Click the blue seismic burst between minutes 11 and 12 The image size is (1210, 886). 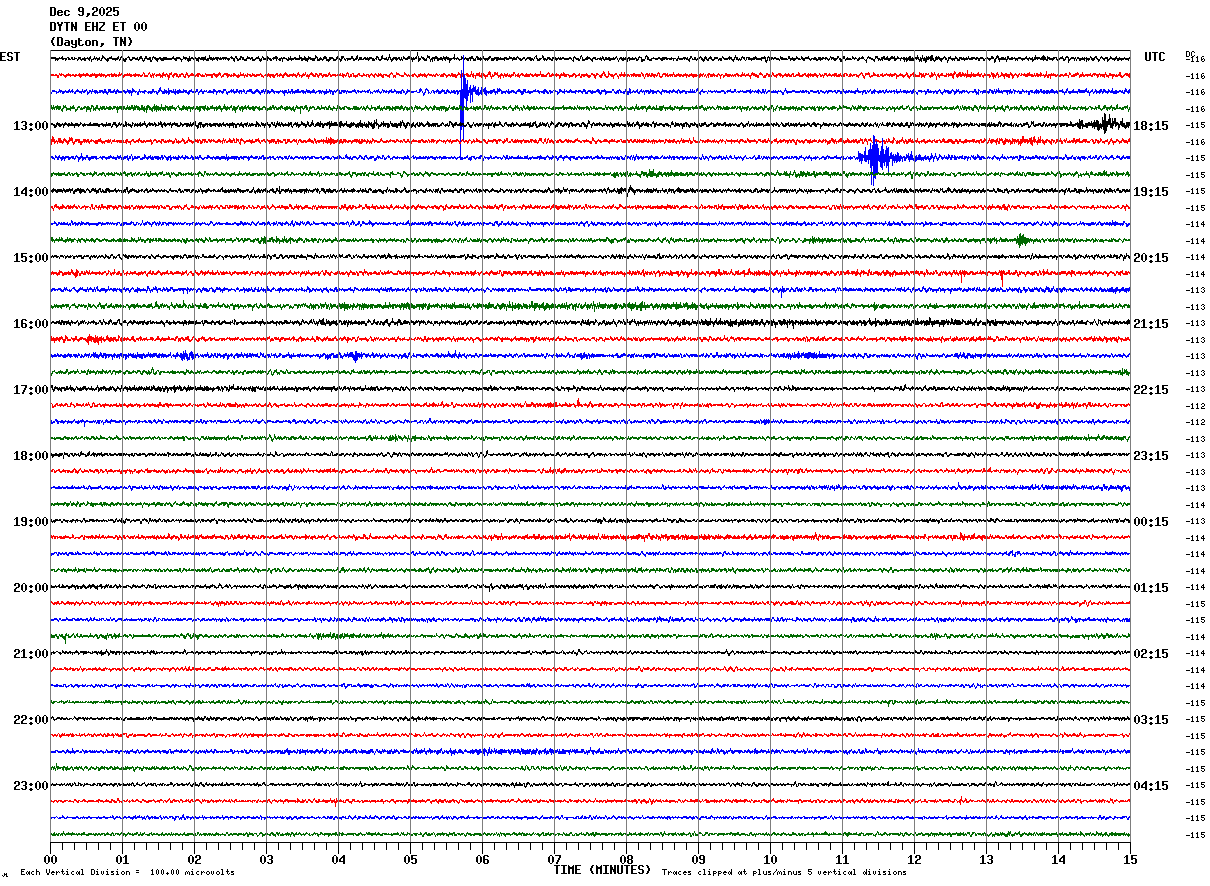[875, 157]
